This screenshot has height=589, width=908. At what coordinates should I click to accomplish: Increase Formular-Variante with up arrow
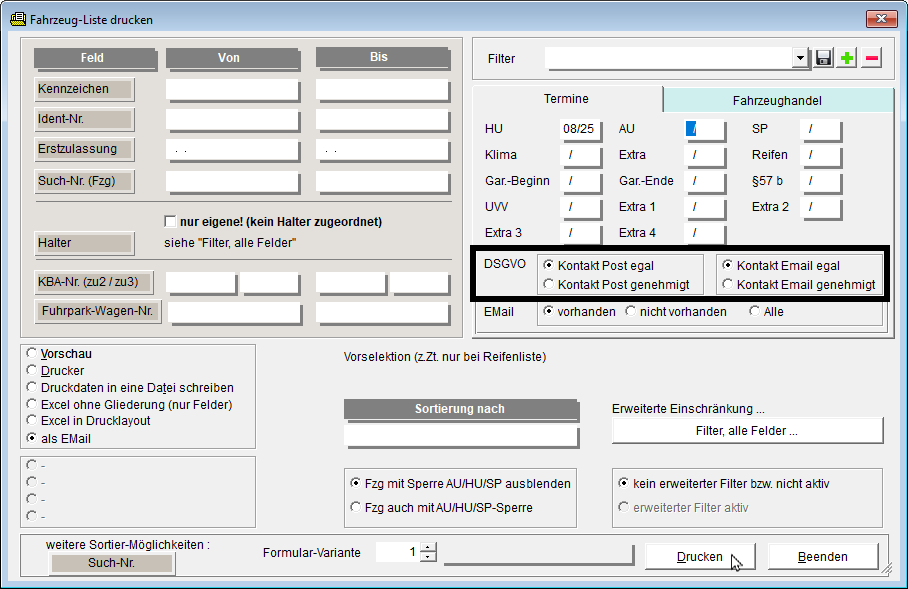pyautogui.click(x=428, y=547)
